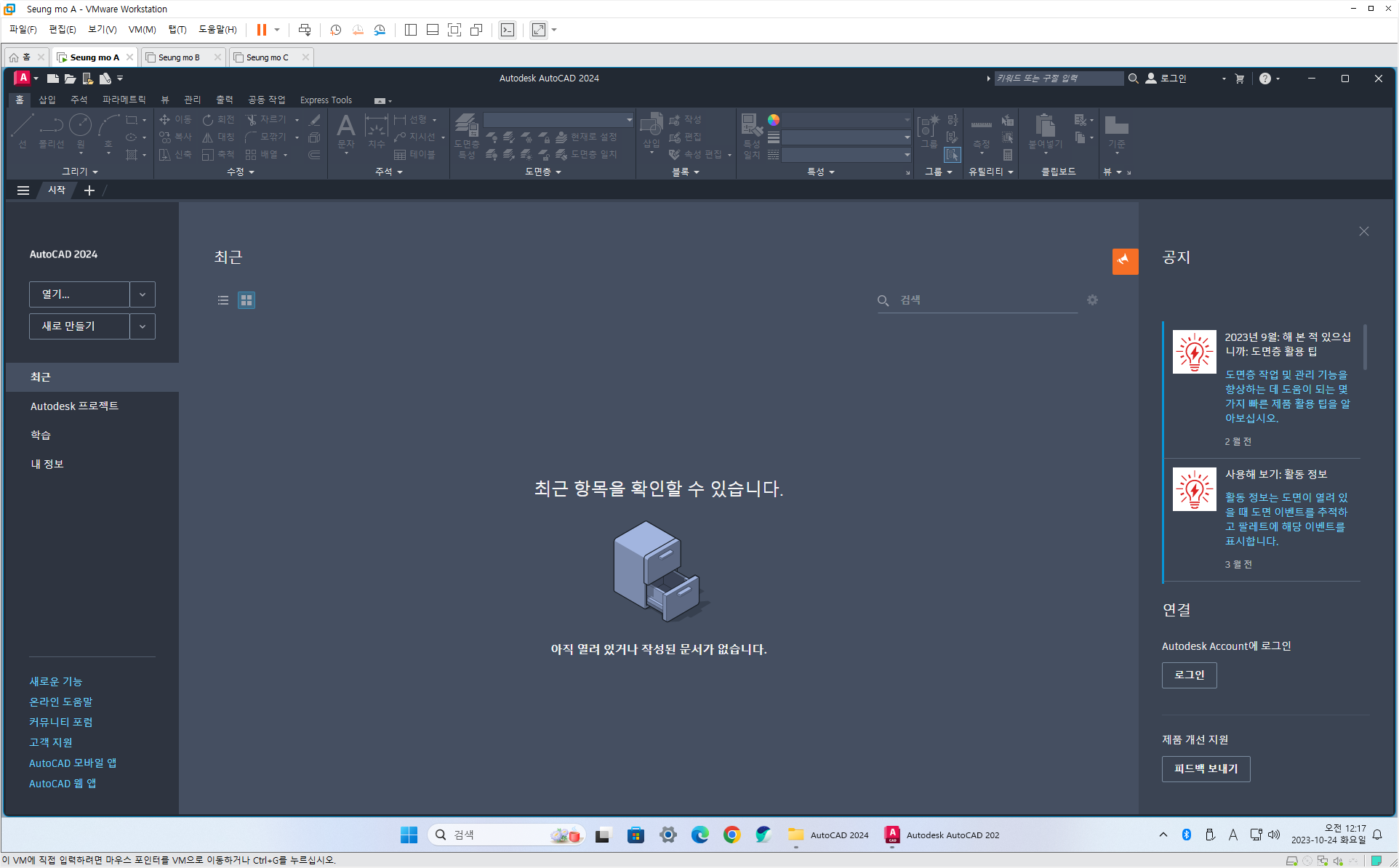The image size is (1399, 868).
Task: Open Chrome from the Windows taskbar
Action: 731,835
